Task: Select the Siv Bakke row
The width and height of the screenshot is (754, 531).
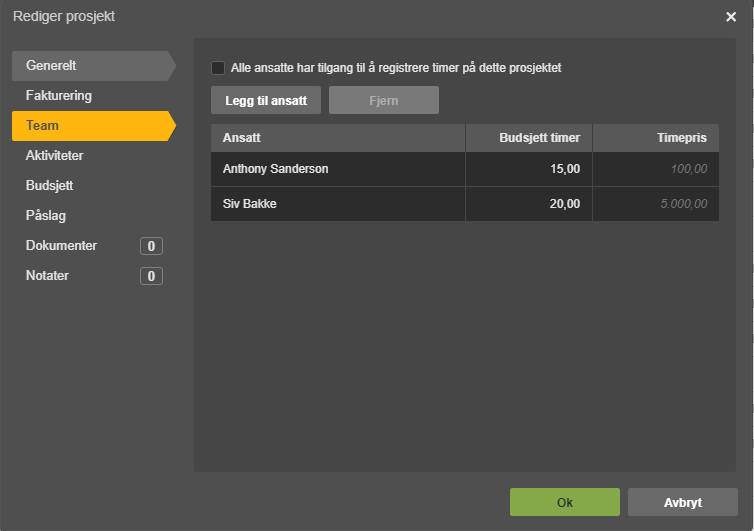Action: (x=465, y=204)
